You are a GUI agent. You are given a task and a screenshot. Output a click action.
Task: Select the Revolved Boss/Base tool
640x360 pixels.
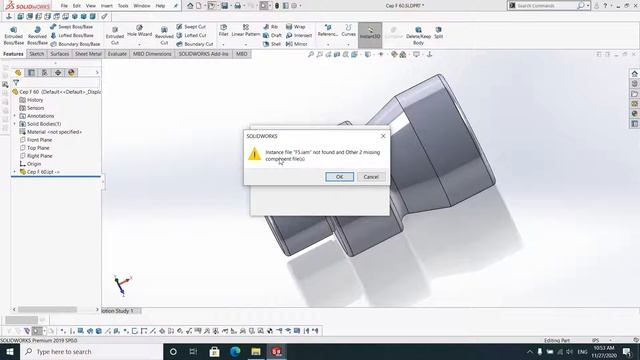click(37, 36)
